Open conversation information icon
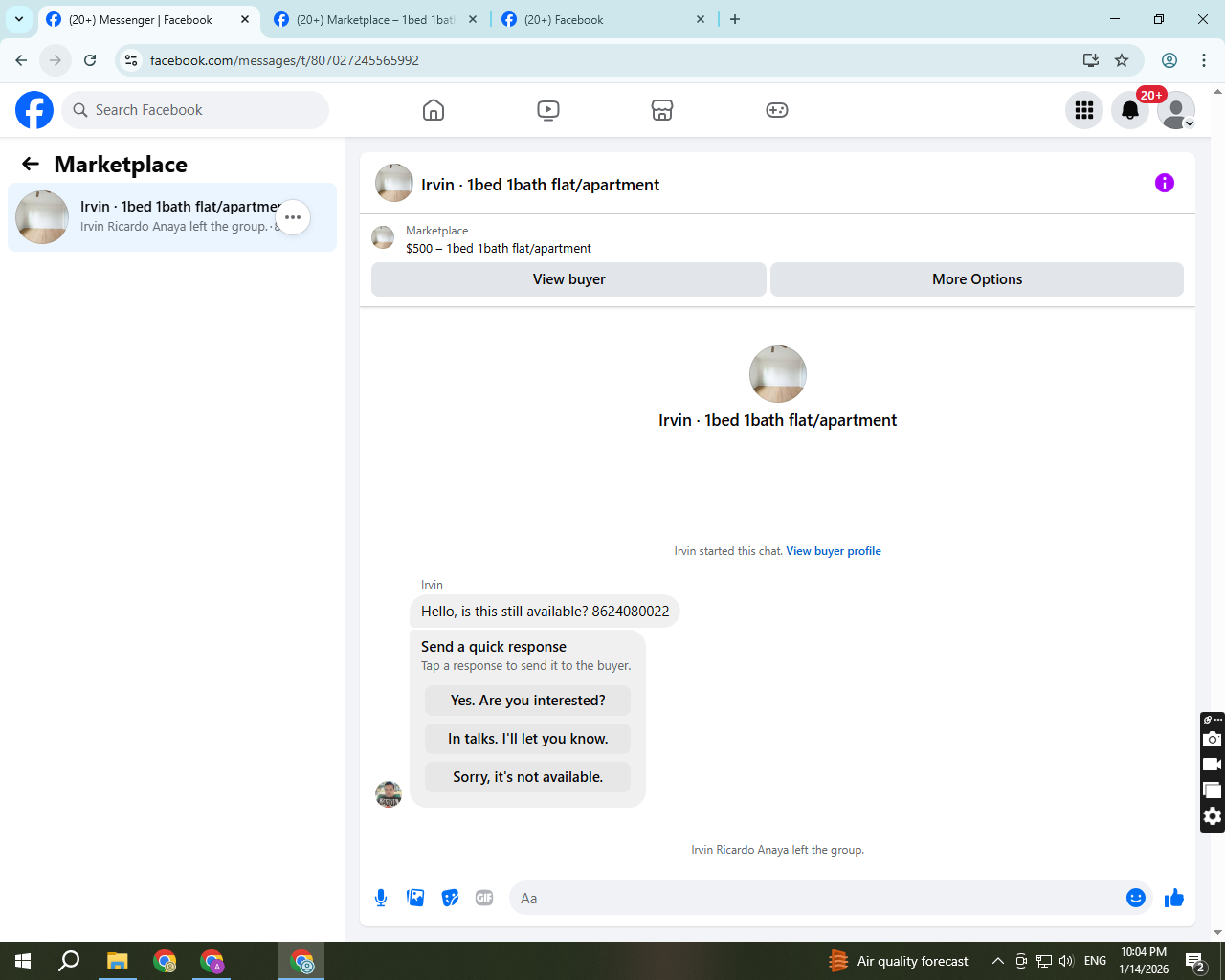This screenshot has width=1225, height=980. [1165, 183]
